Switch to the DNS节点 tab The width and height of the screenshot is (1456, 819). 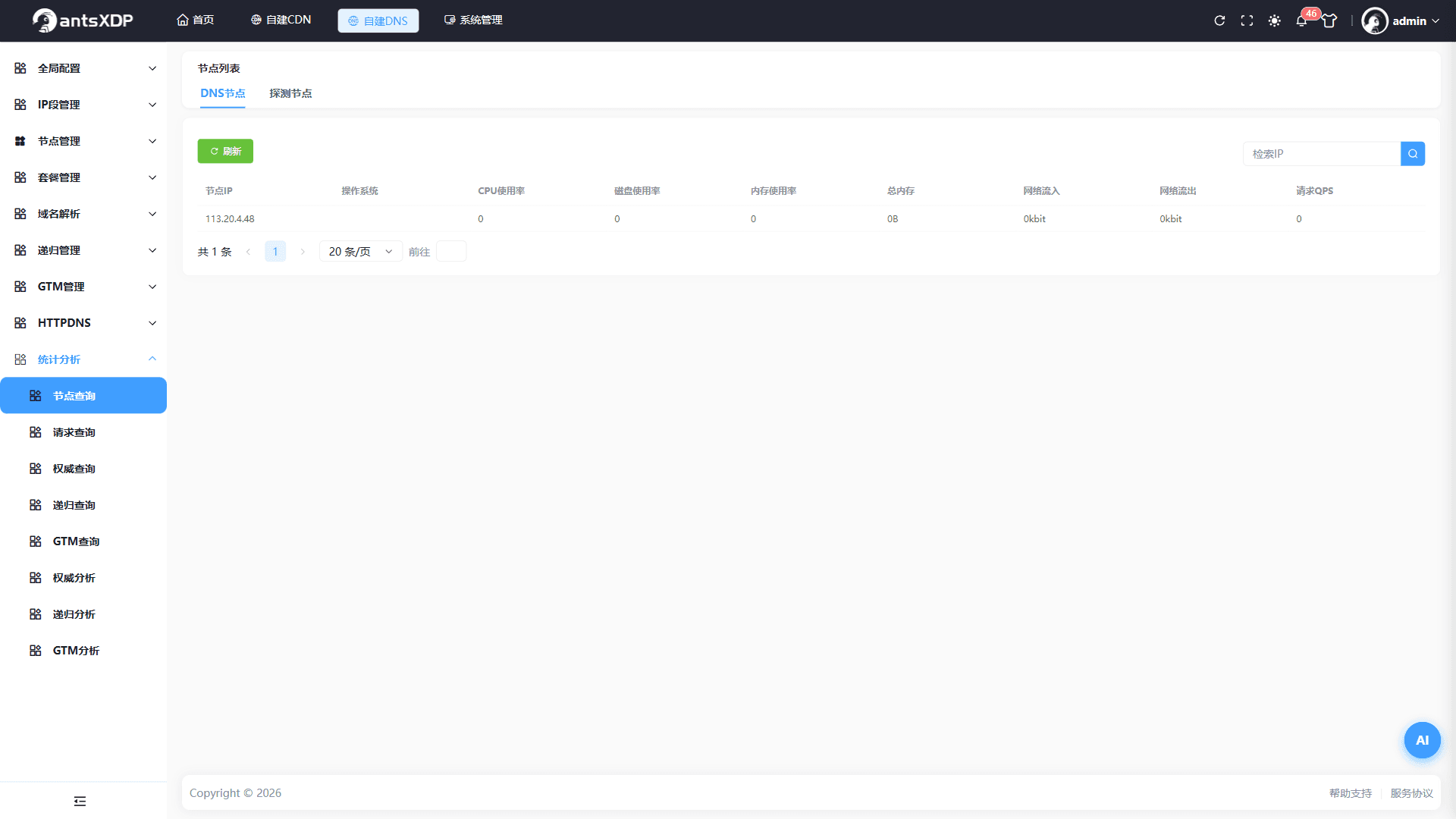tap(222, 93)
